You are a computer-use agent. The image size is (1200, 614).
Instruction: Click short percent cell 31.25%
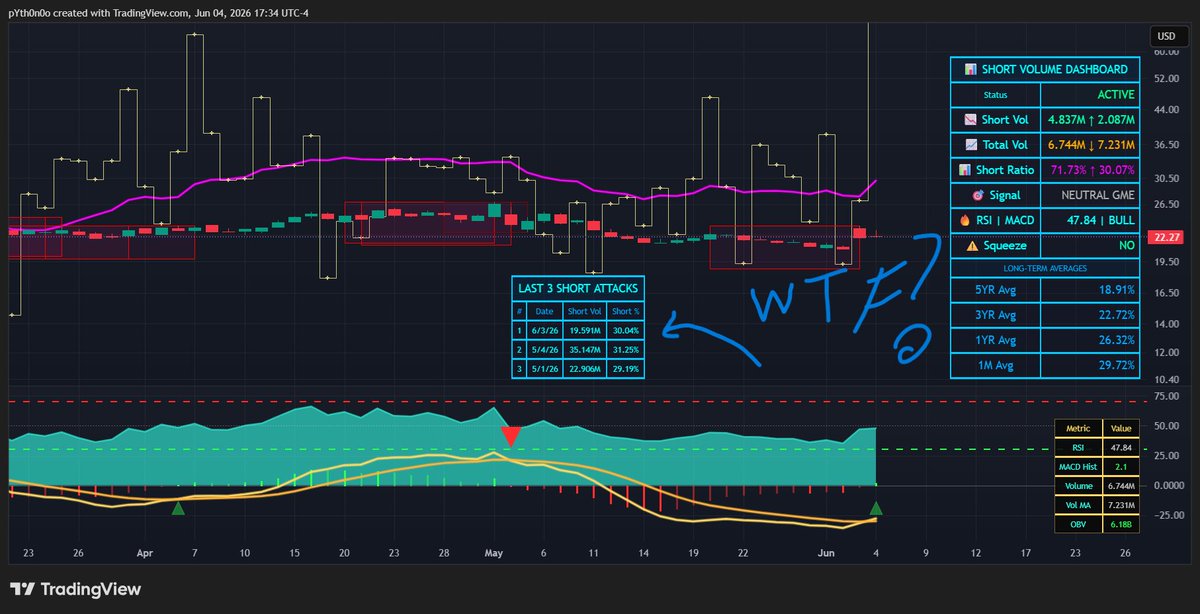click(626, 349)
